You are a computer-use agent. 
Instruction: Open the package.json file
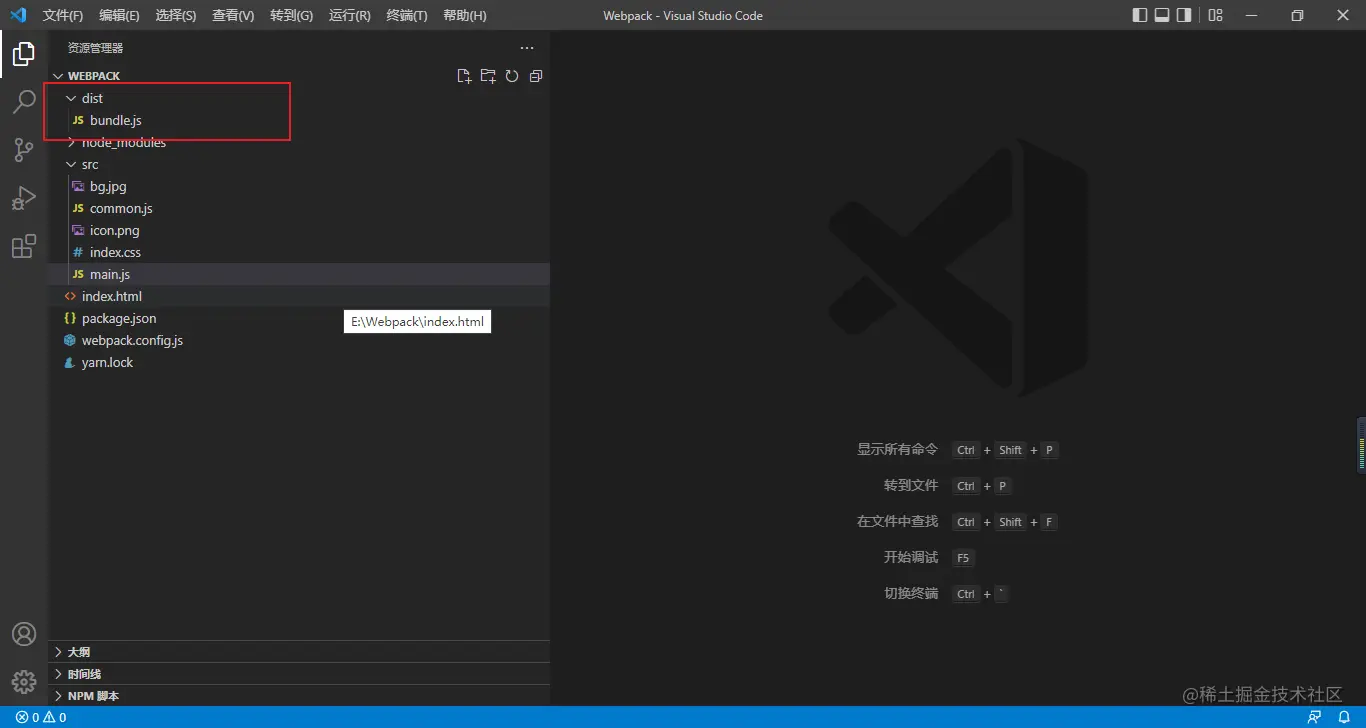pyautogui.click(x=299, y=318)
